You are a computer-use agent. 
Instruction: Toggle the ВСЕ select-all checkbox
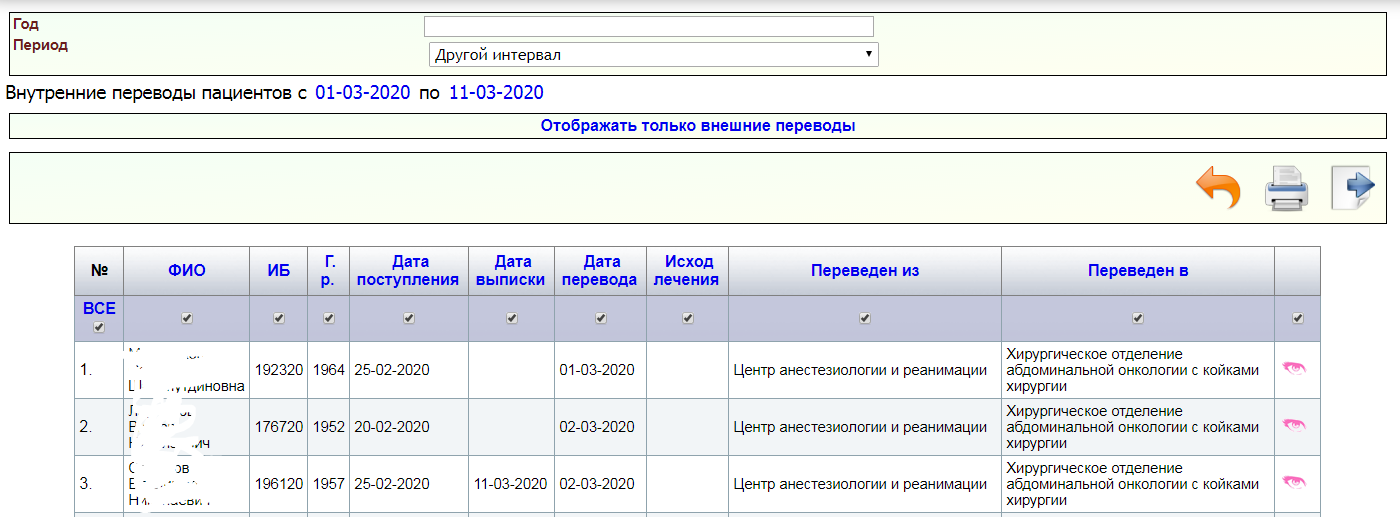click(x=98, y=328)
